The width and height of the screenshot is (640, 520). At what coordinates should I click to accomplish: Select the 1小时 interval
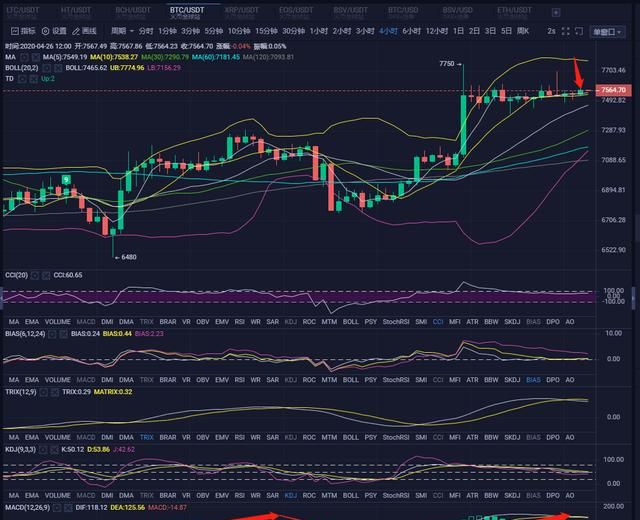click(319, 31)
